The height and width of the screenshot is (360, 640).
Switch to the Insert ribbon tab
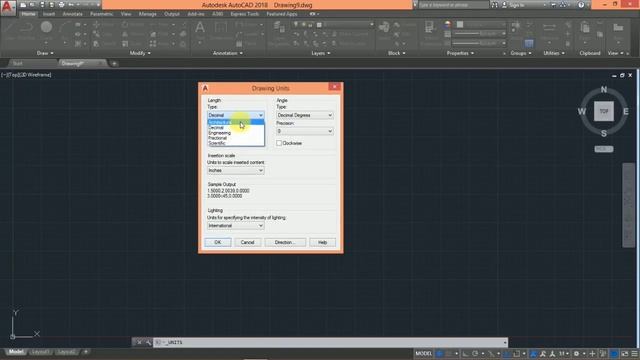[49, 14]
